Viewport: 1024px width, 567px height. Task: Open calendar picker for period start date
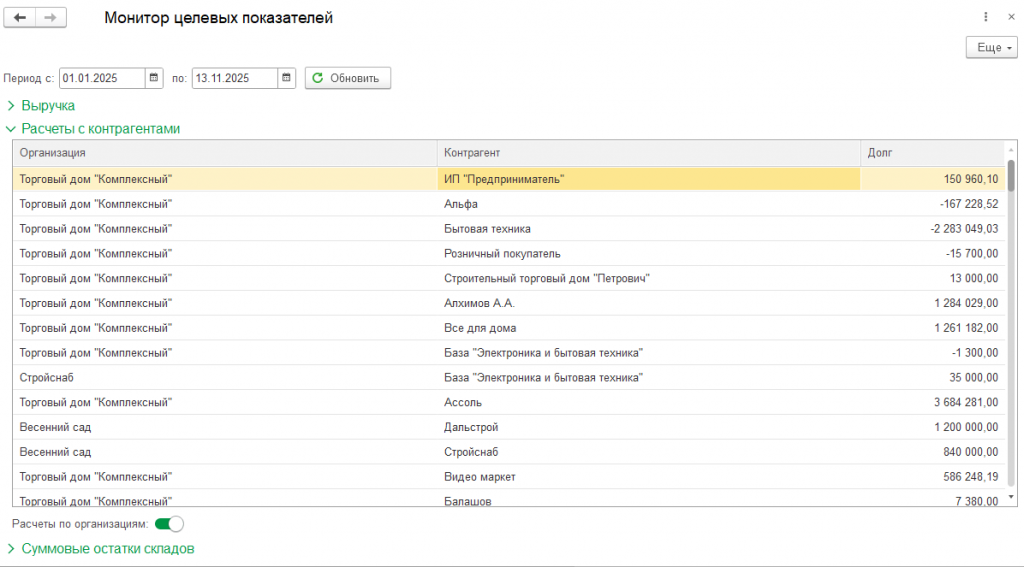(154, 78)
